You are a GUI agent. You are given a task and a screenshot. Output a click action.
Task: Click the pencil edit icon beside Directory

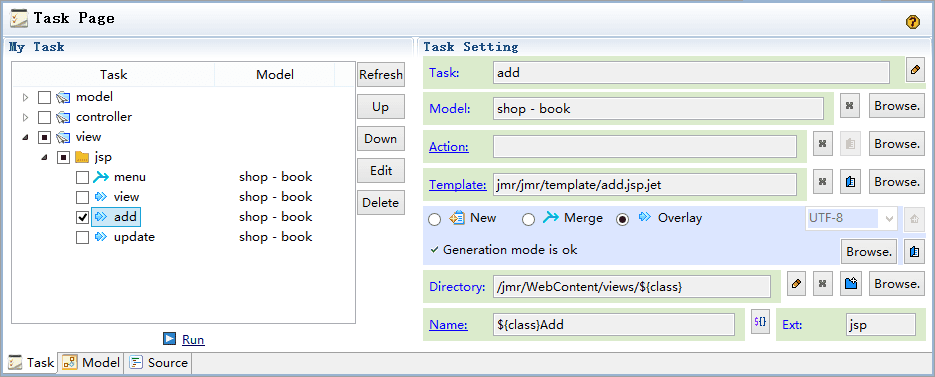pyautogui.click(x=796, y=284)
